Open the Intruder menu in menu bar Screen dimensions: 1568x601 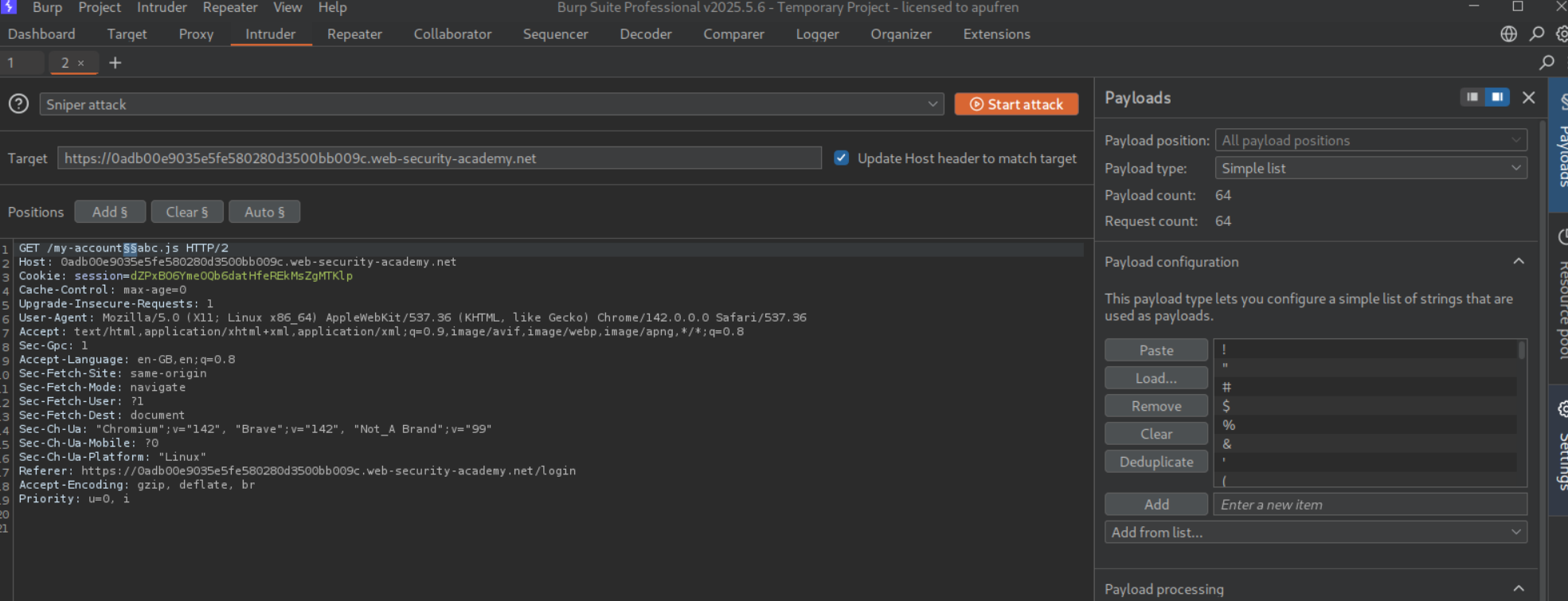[162, 8]
